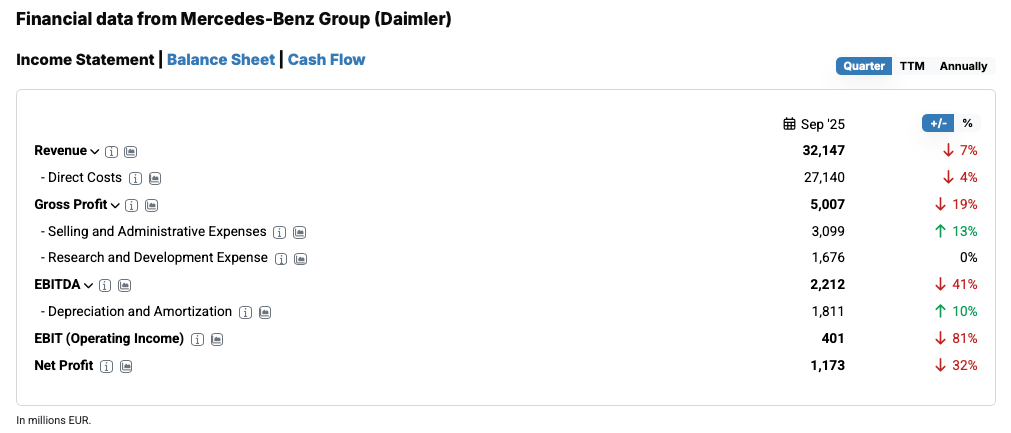Open the info icon for Net Profit
This screenshot has height=433, width=1011.
(107, 367)
